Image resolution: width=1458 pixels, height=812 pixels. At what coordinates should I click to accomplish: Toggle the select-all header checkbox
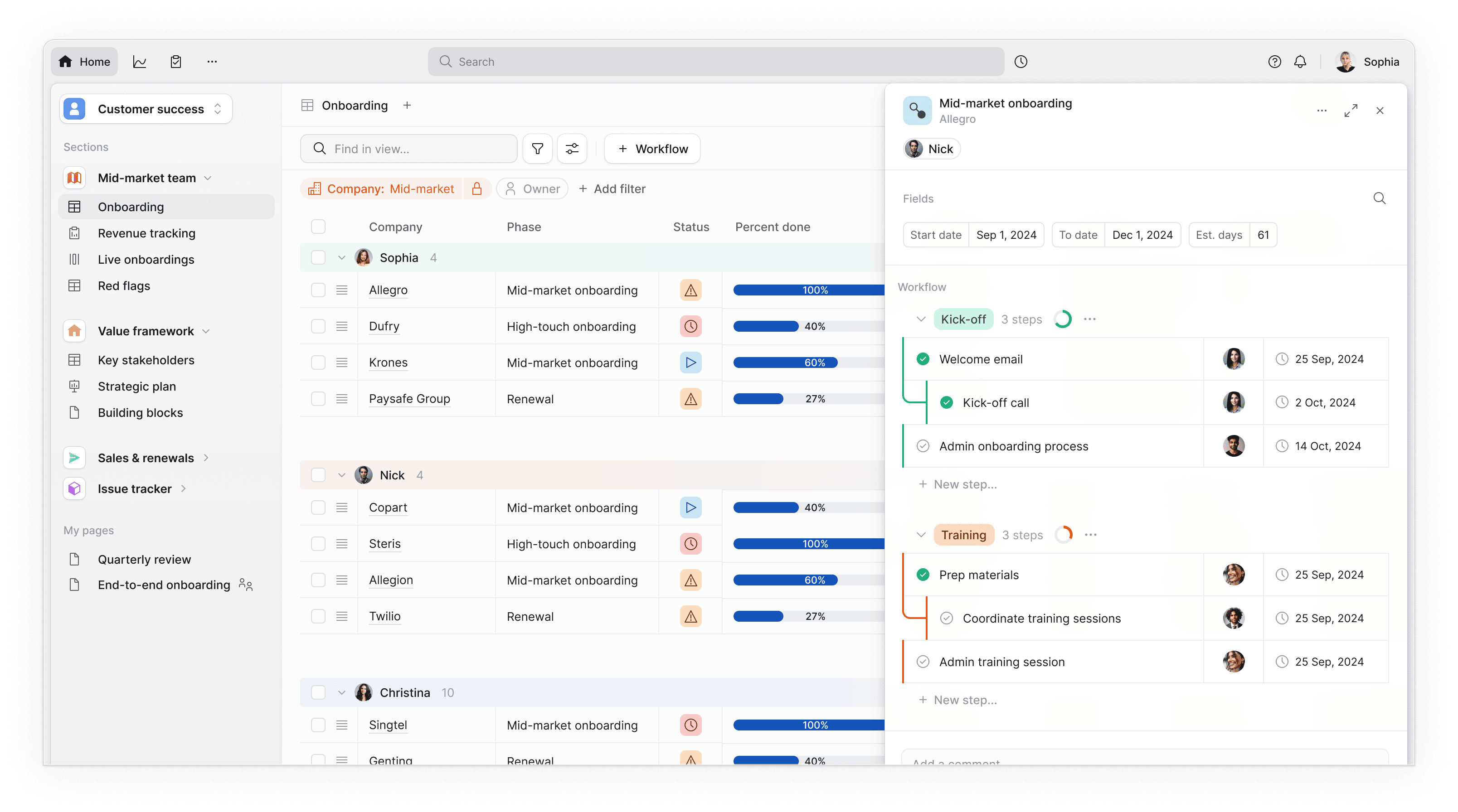tap(318, 227)
